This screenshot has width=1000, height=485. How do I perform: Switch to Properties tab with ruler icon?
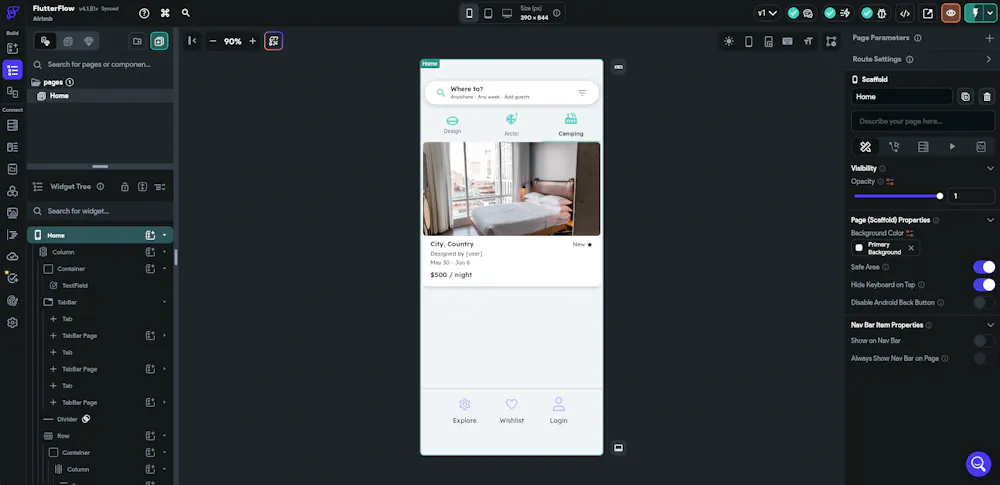click(x=865, y=147)
